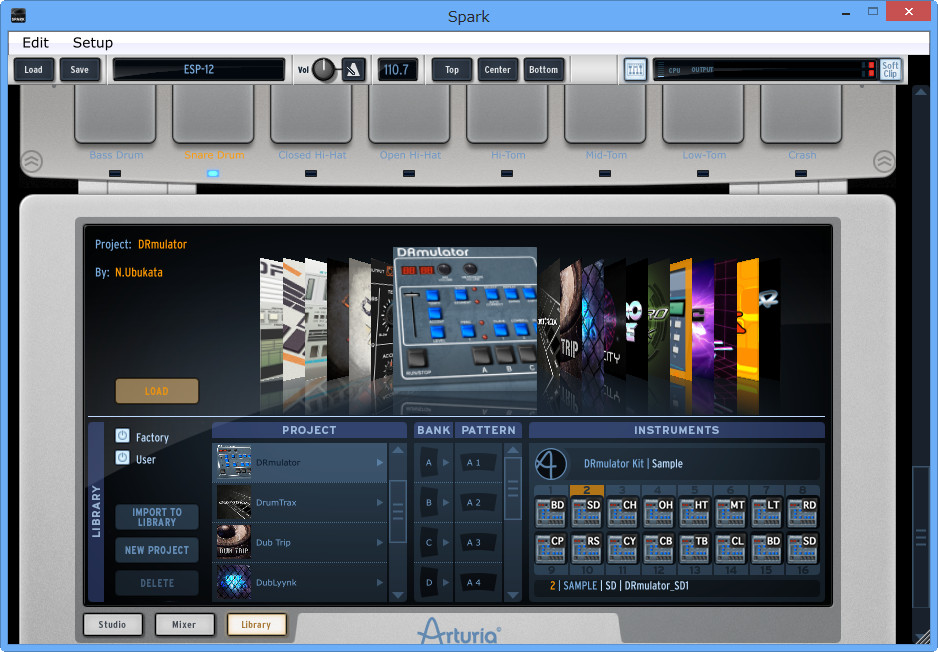
Task: Open the Setup menu
Action: coord(93,42)
